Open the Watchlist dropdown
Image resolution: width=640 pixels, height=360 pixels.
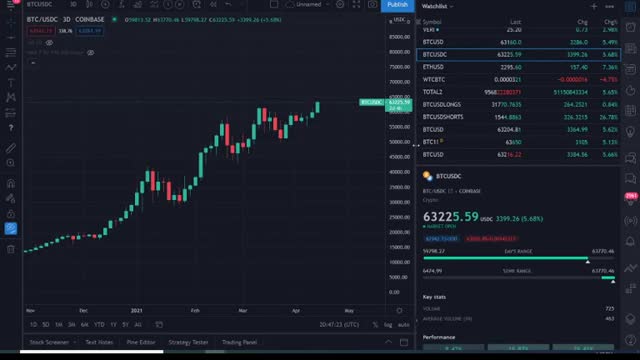click(438, 6)
